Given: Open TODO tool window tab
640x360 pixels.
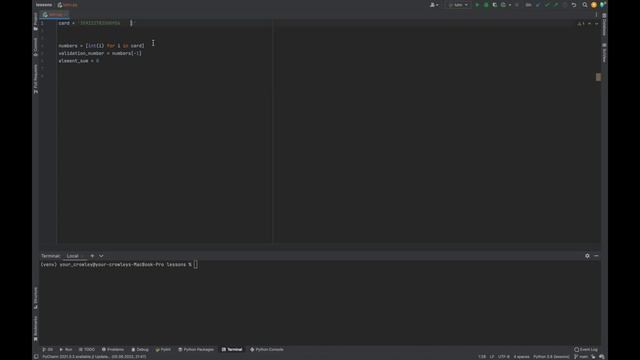Looking at the screenshot, I should point(87,349).
